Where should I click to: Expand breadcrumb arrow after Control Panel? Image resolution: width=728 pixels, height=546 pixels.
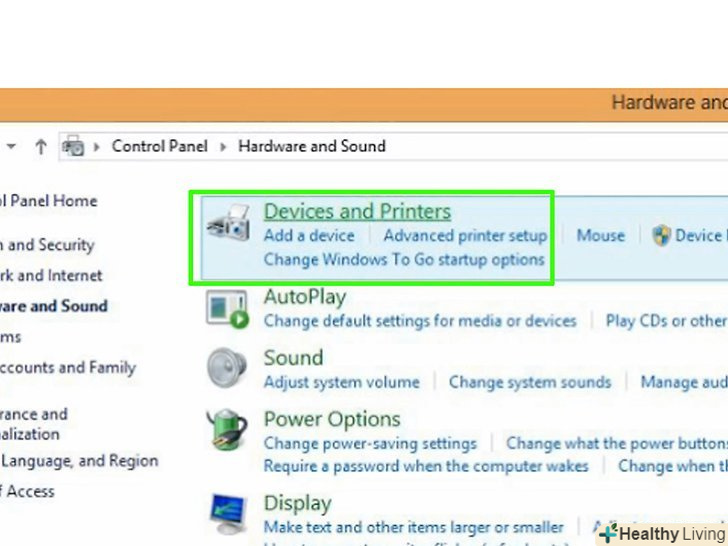point(223,147)
